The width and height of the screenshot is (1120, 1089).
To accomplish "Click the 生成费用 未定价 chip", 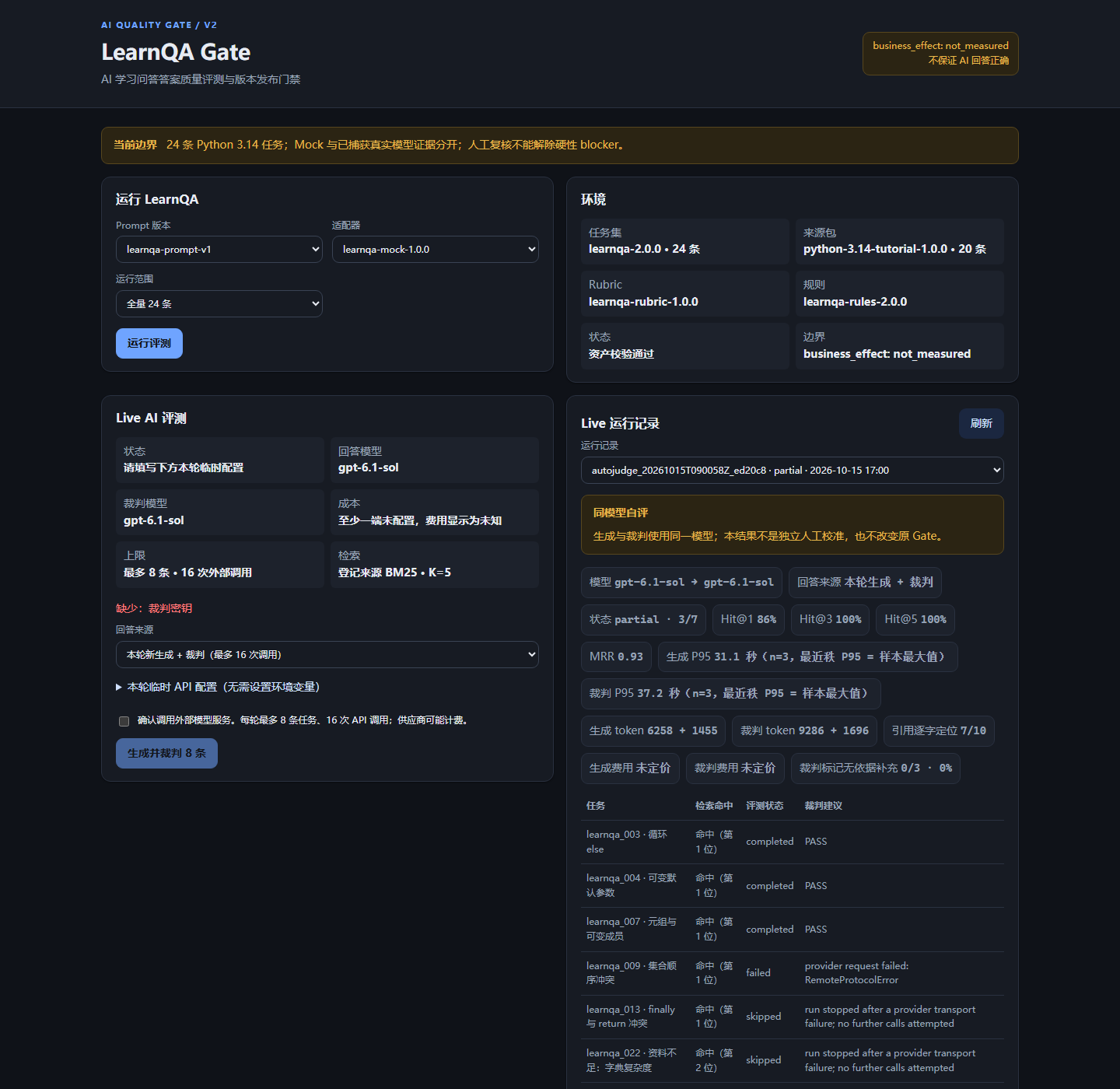I will tap(630, 769).
